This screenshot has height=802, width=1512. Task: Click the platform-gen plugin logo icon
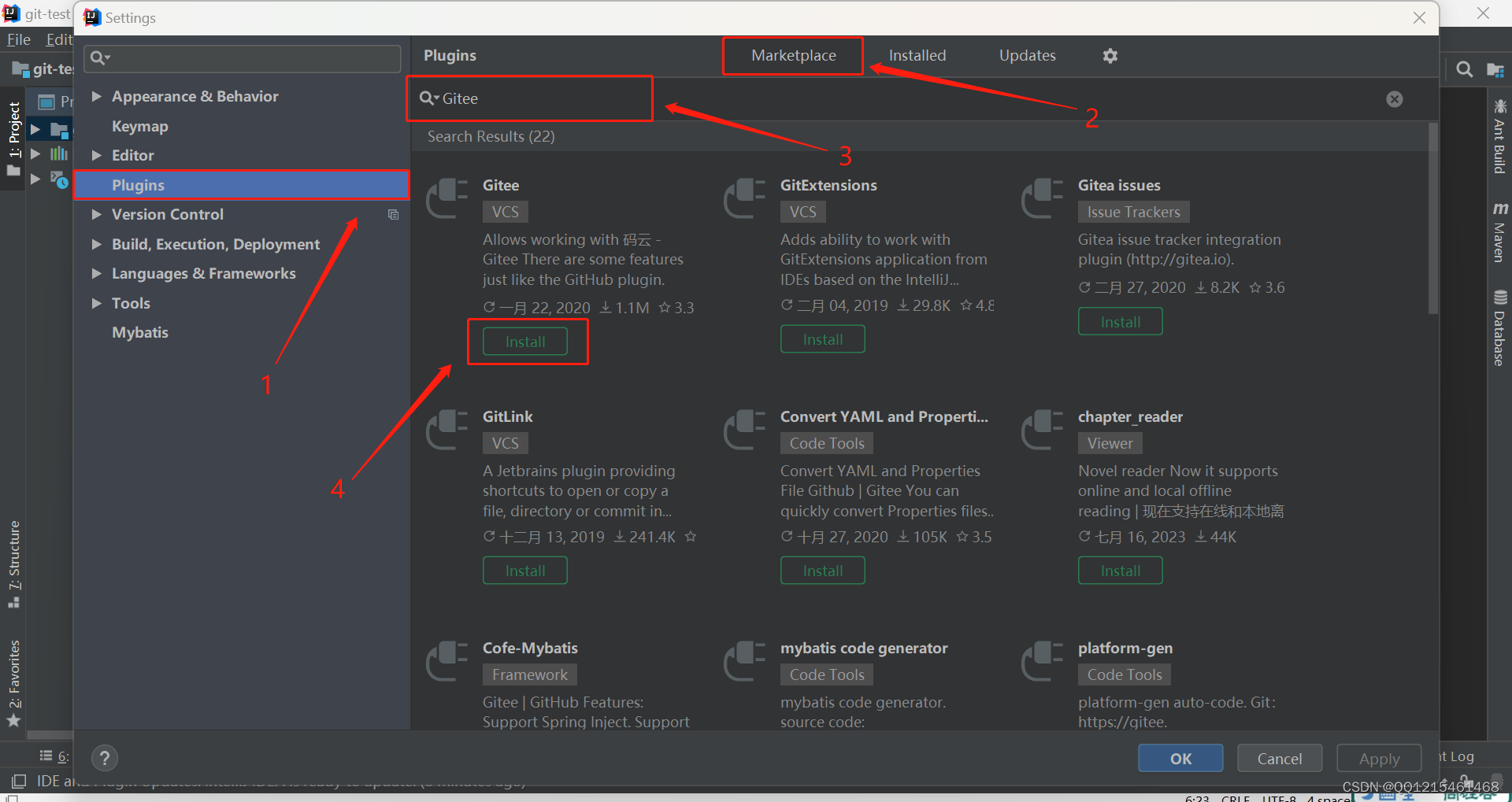coord(1043,661)
